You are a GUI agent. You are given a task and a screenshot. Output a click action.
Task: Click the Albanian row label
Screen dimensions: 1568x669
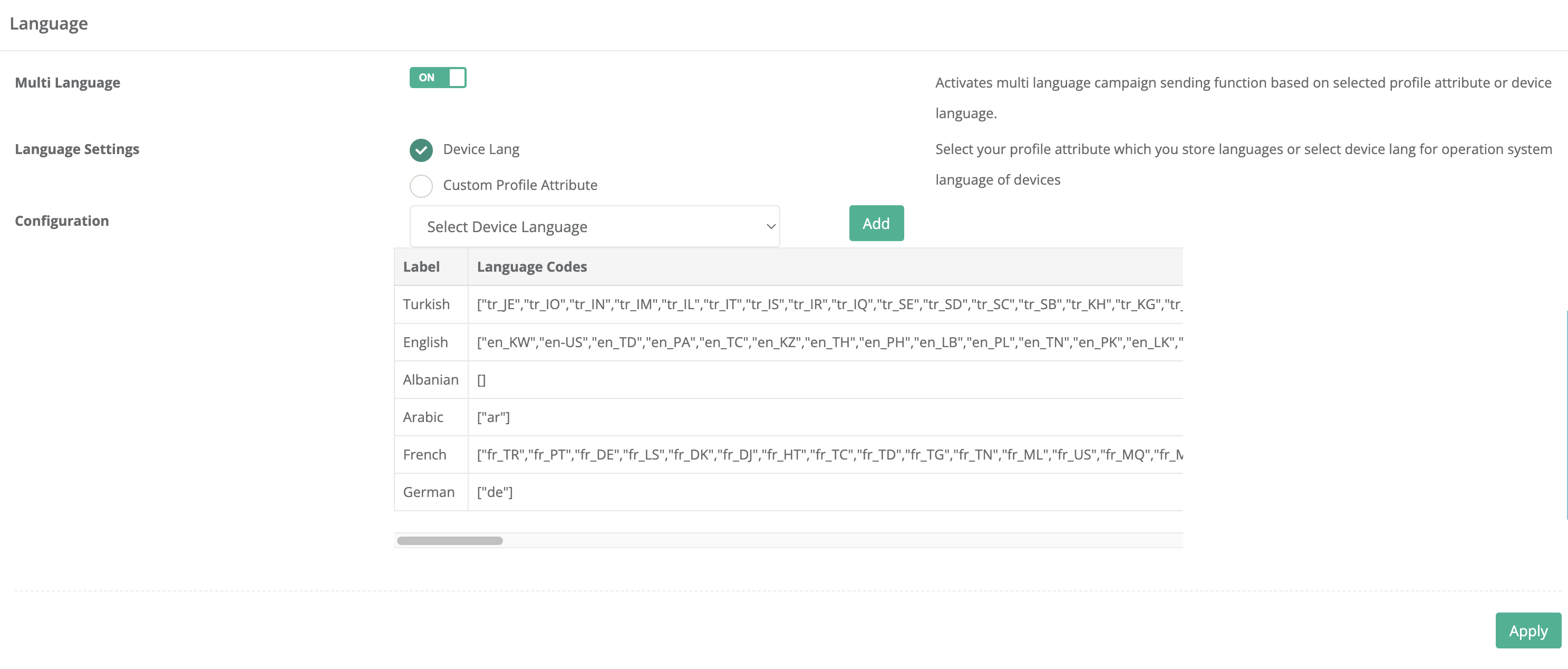point(430,380)
